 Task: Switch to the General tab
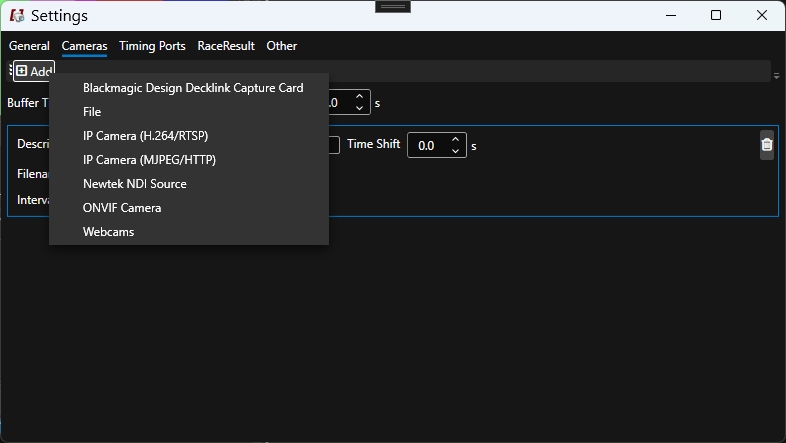(x=29, y=46)
